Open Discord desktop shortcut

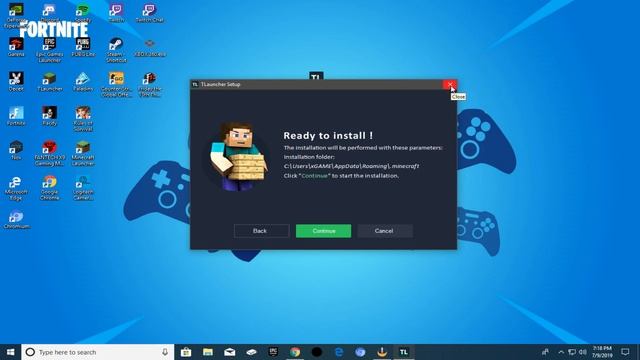pos(49,13)
